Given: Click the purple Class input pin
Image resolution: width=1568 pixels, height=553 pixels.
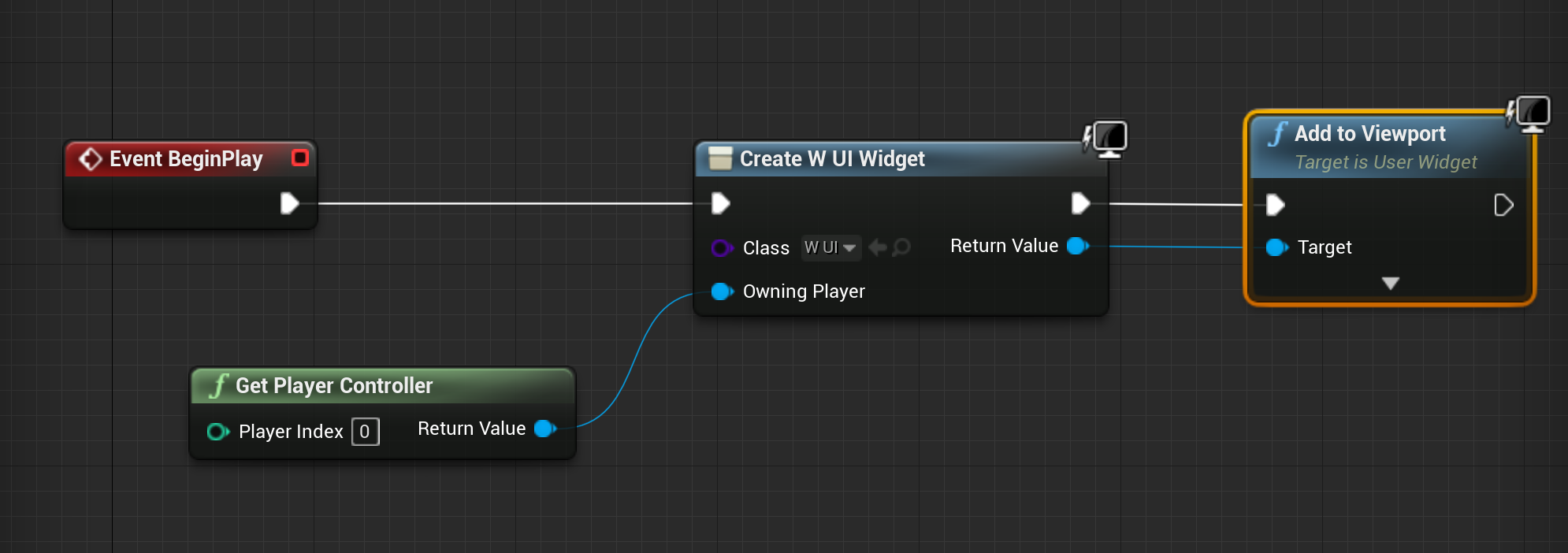Looking at the screenshot, I should tap(721, 248).
